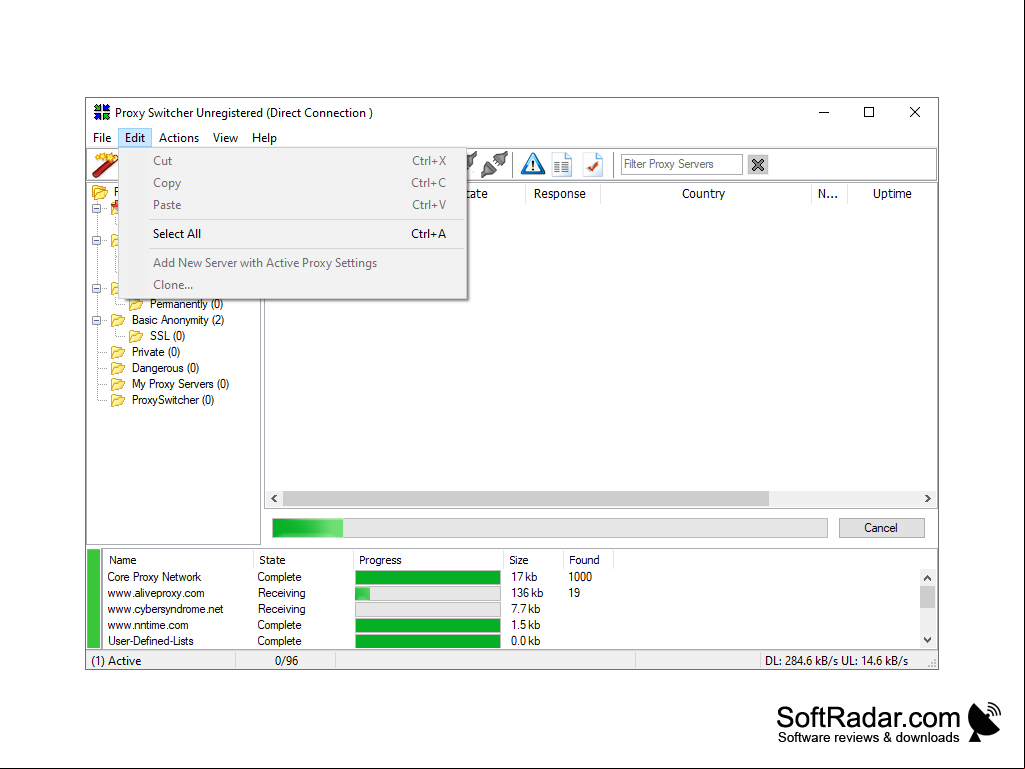Sort by the Uptime column header
Viewport: 1025px width, 769px height.
coord(892,194)
